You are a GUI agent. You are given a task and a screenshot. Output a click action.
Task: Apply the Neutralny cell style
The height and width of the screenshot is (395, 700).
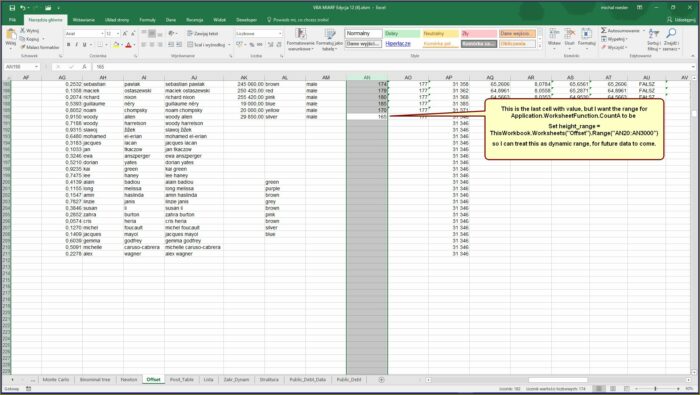[x=441, y=33]
